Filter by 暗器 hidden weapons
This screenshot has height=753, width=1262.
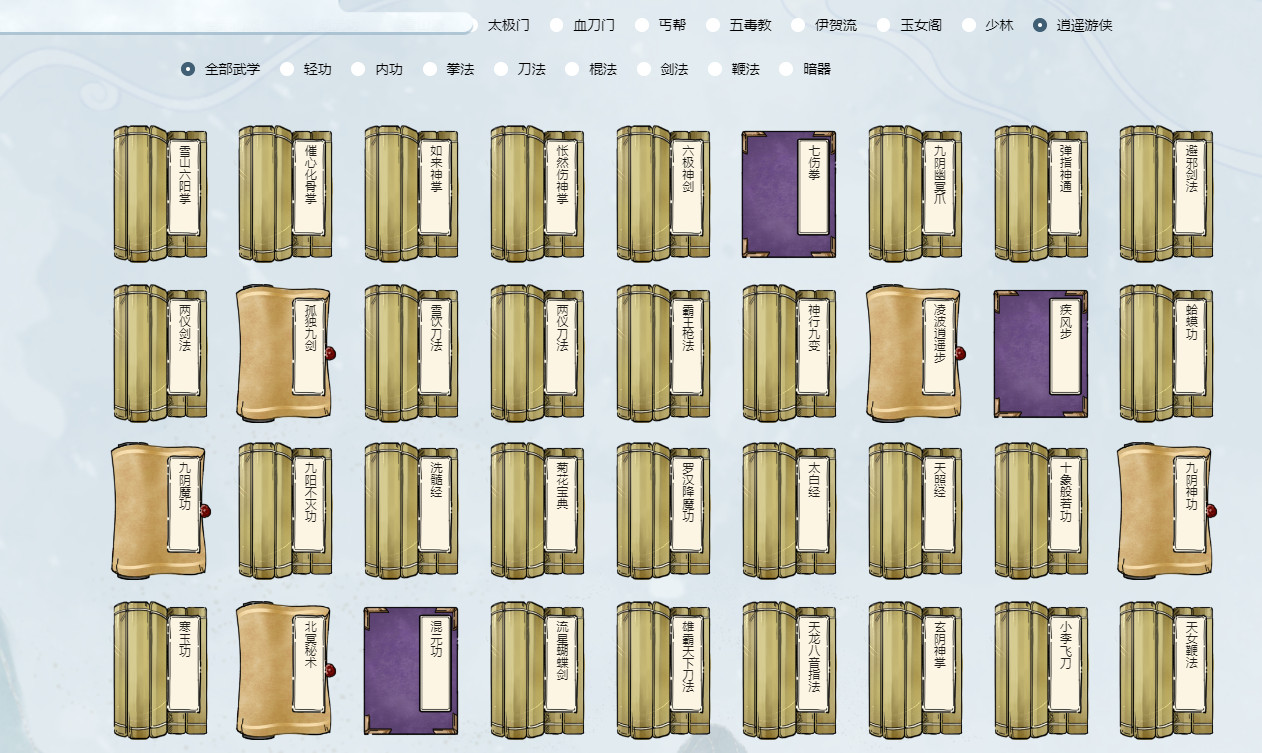pos(805,69)
